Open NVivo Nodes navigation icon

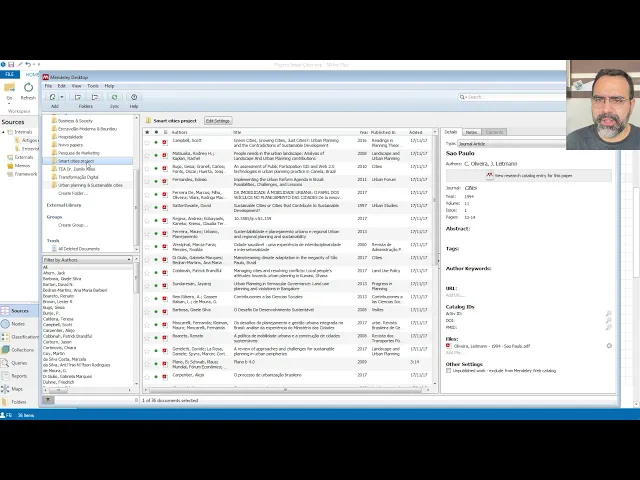pos(5,324)
